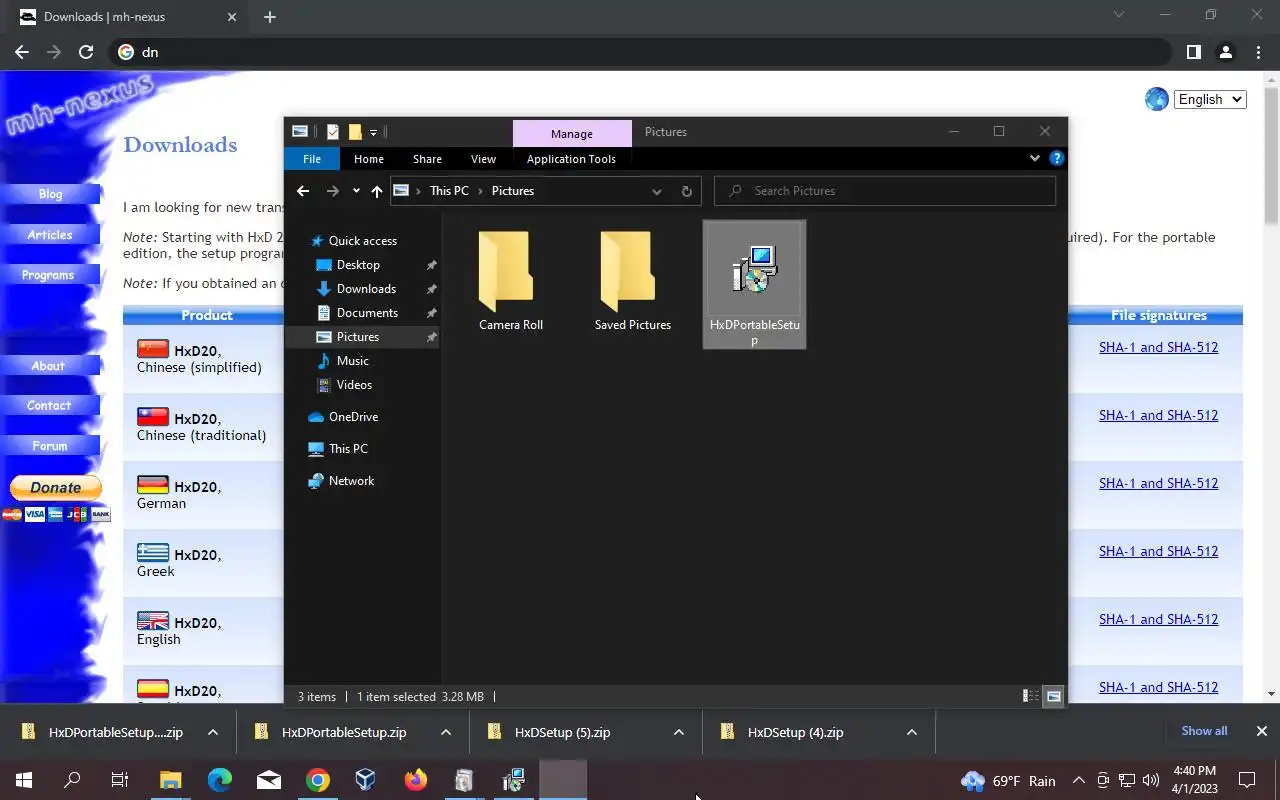Select Documents in navigation pane

pos(367,313)
